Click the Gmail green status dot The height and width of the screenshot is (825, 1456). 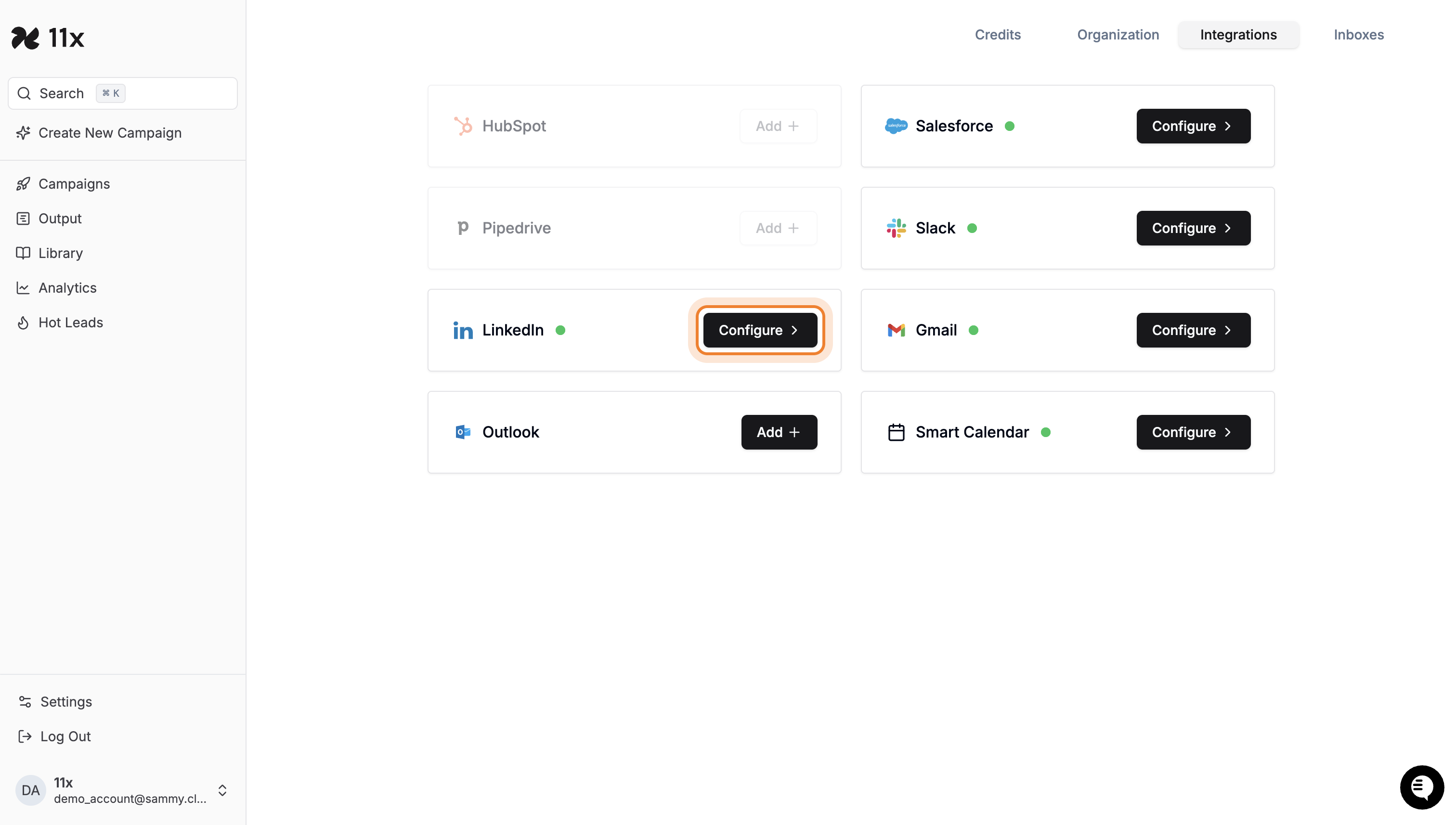point(973,330)
